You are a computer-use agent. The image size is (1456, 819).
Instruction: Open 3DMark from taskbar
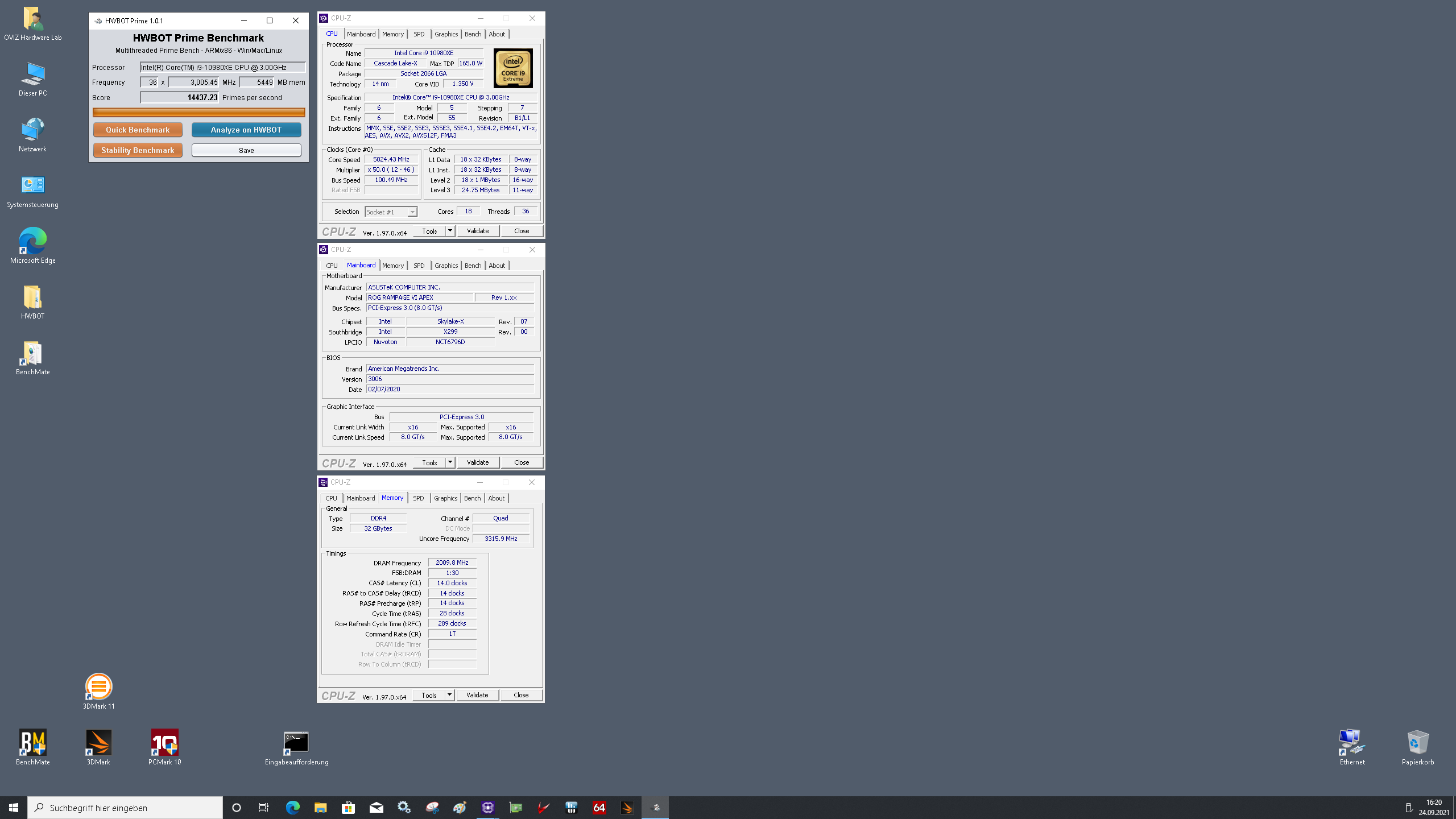(627, 808)
